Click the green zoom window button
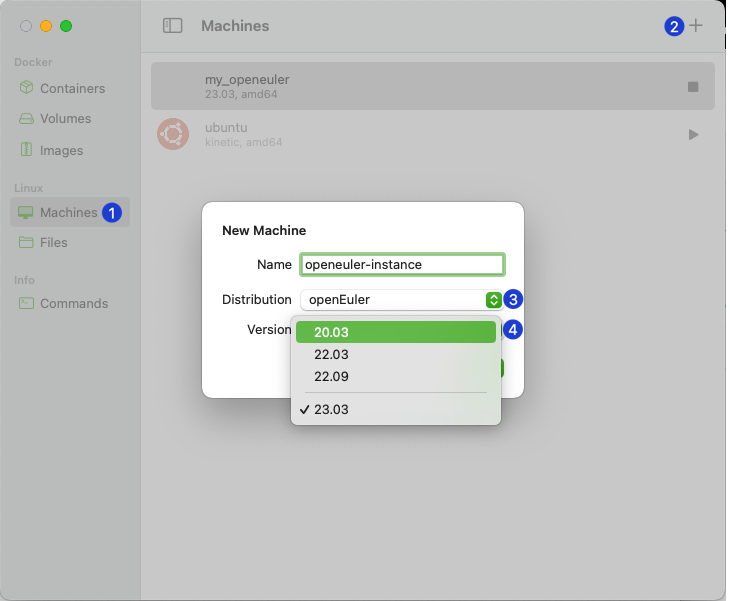730x601 pixels. click(x=66, y=26)
